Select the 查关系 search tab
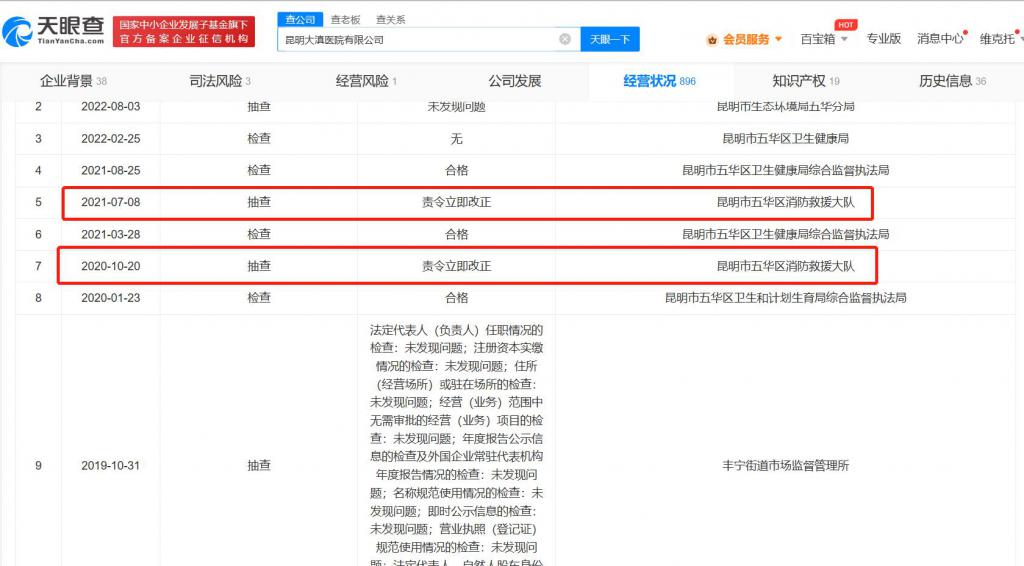 point(391,20)
